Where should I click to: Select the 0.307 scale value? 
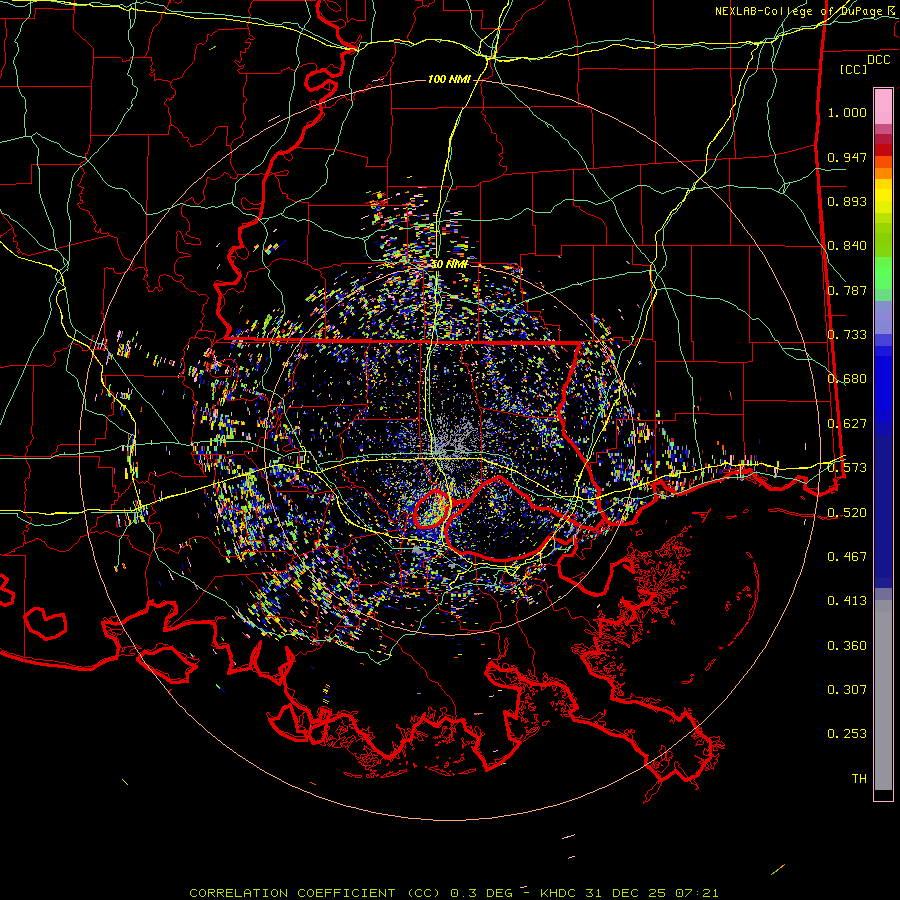(847, 690)
